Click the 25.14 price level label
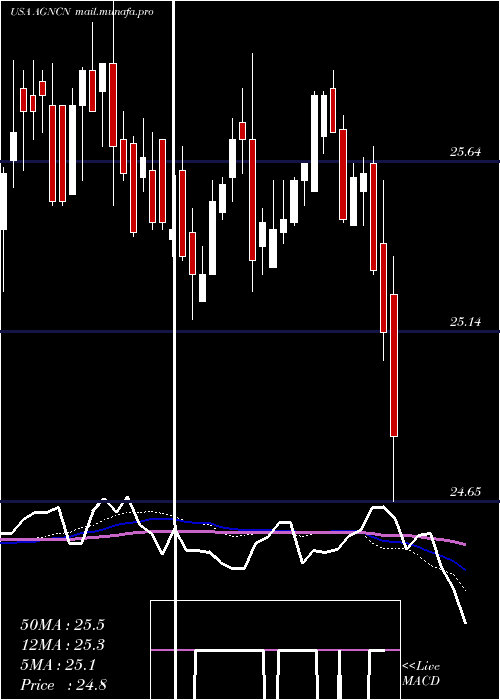The width and height of the screenshot is (500, 700). coord(466,321)
